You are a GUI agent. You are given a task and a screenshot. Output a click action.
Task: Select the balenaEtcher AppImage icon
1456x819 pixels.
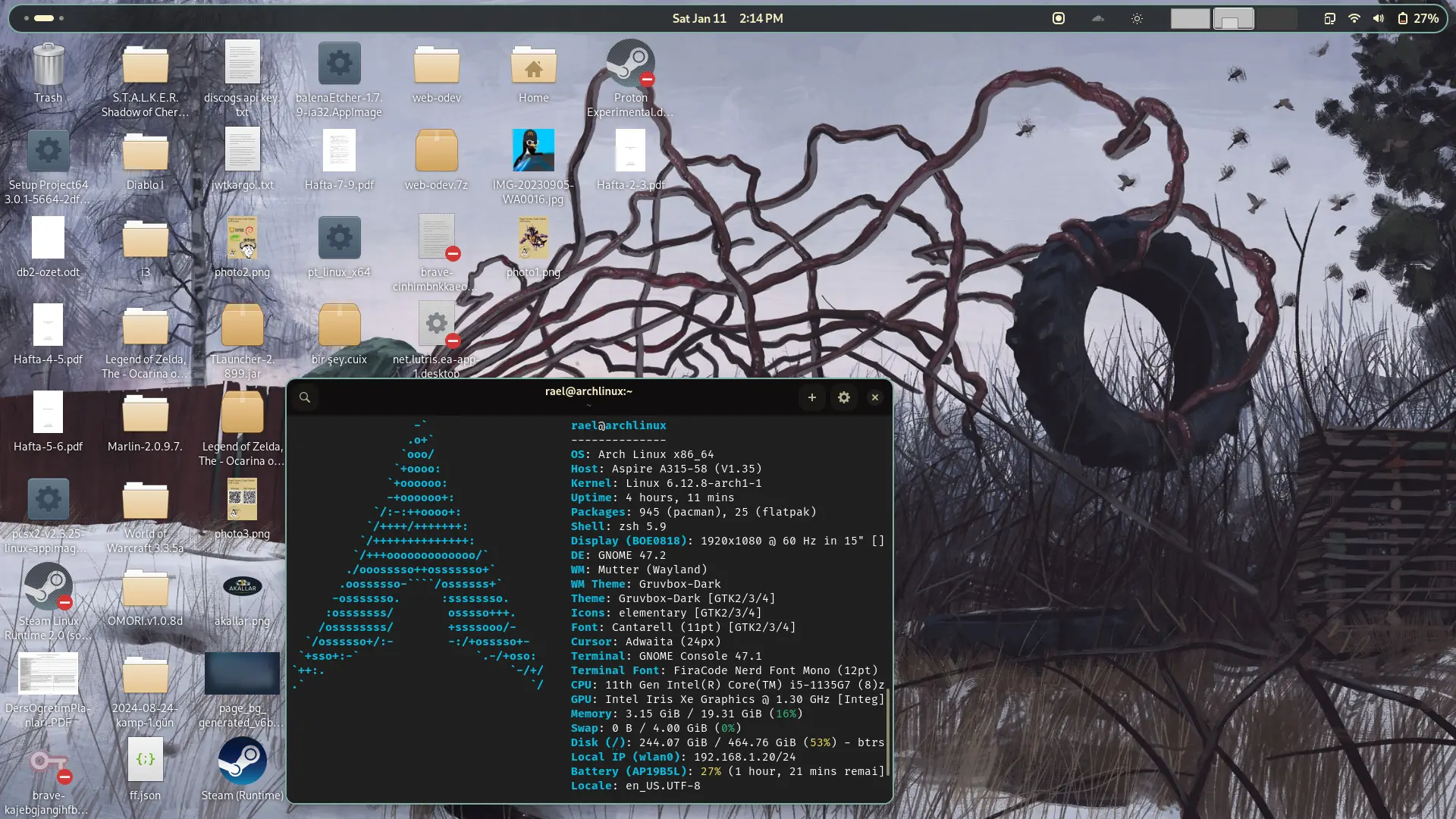tap(339, 63)
